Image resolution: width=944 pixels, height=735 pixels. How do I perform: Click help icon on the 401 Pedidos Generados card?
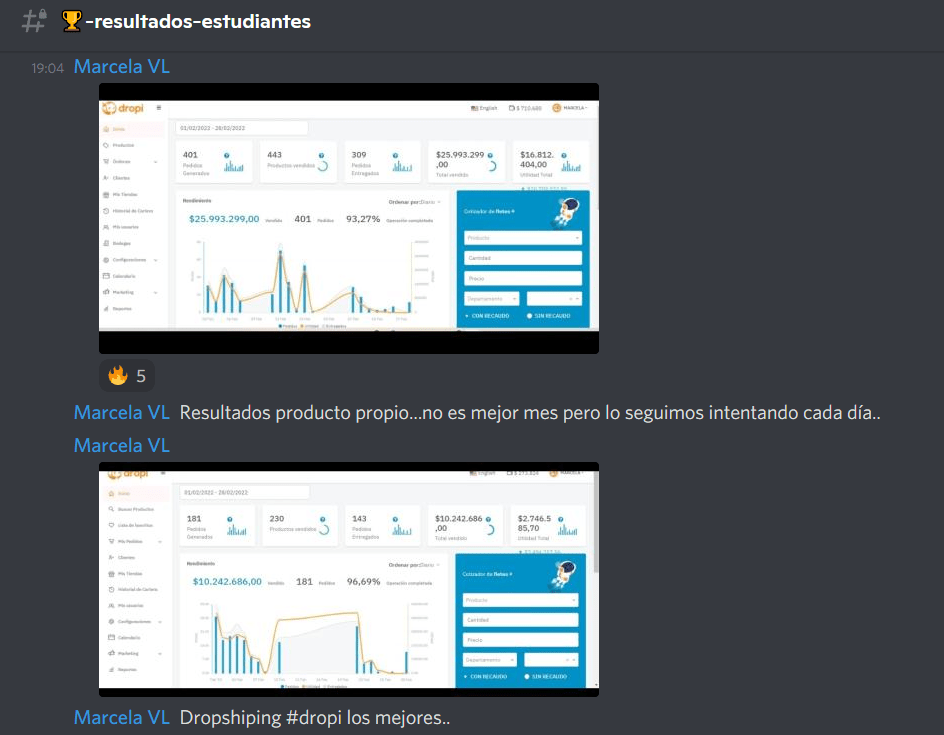[x=227, y=155]
